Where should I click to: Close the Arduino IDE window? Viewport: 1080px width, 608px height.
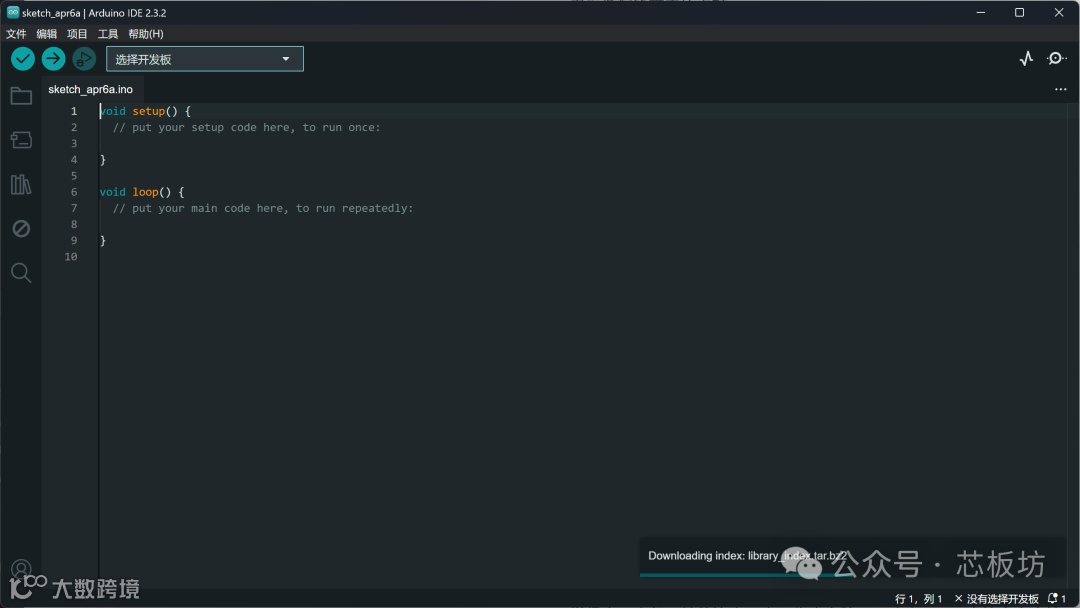pos(1059,12)
